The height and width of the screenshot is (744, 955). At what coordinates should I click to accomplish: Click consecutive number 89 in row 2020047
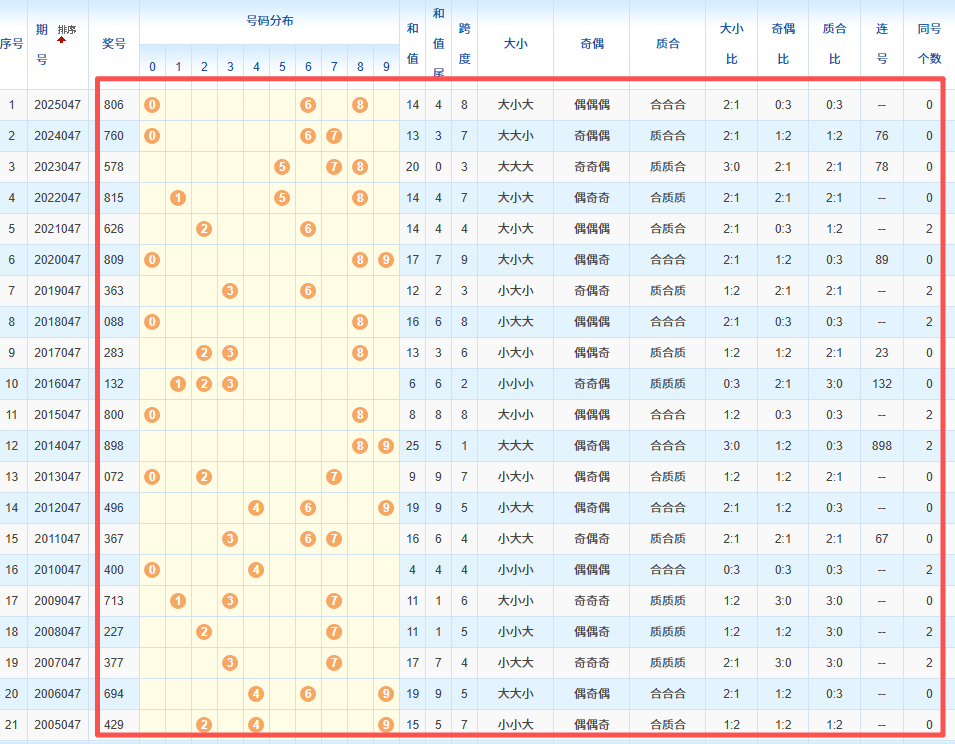tap(882, 260)
